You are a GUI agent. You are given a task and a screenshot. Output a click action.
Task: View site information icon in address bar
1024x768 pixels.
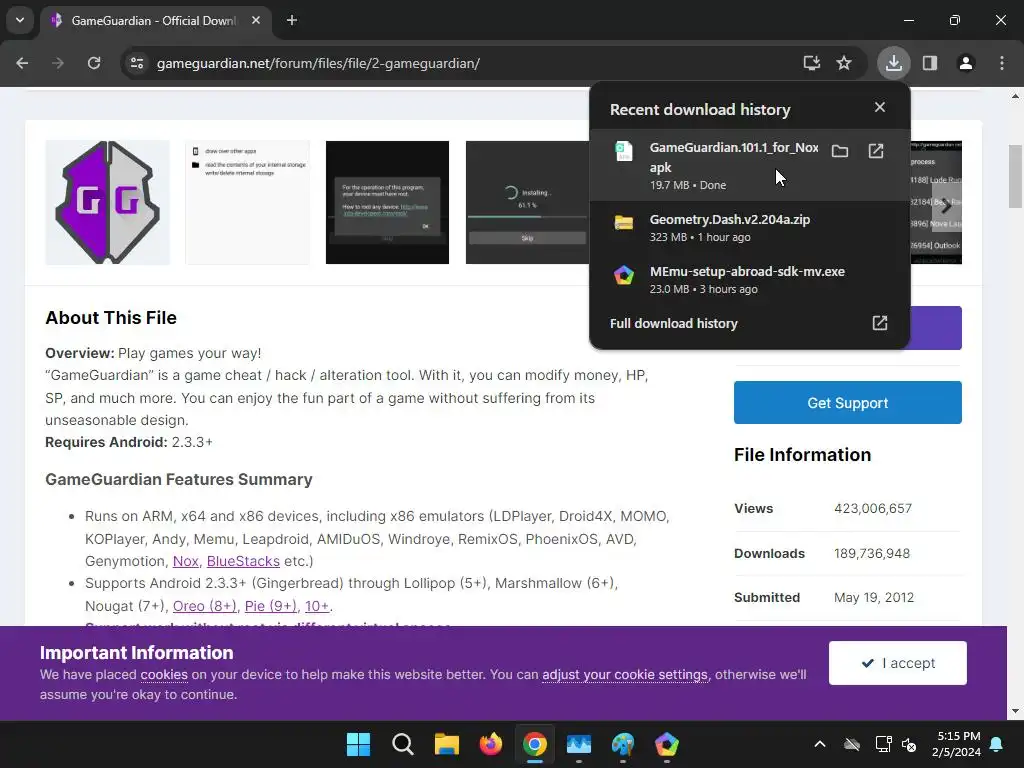pyautogui.click(x=137, y=63)
